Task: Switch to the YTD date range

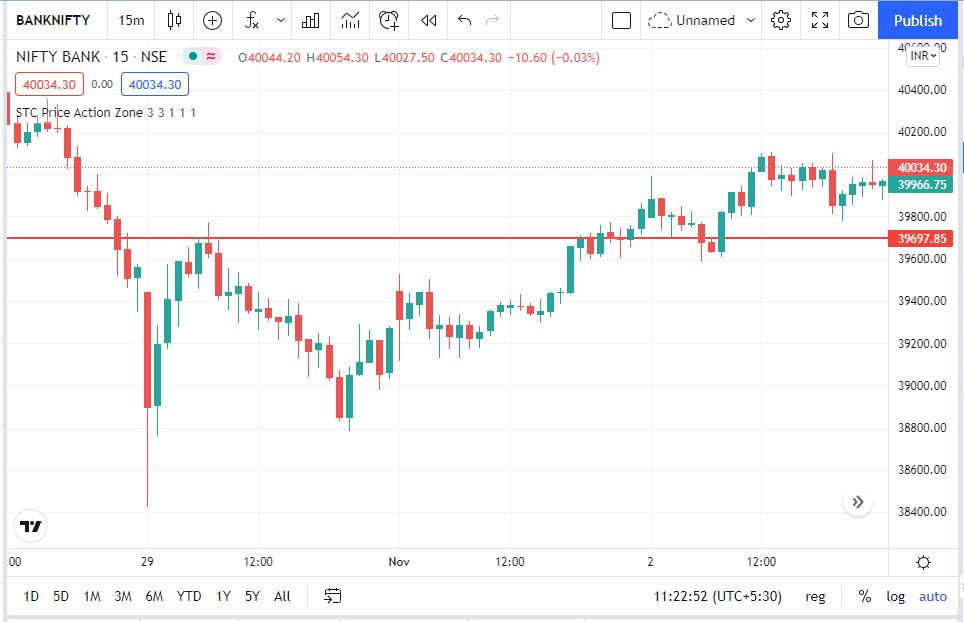Action: (x=188, y=596)
